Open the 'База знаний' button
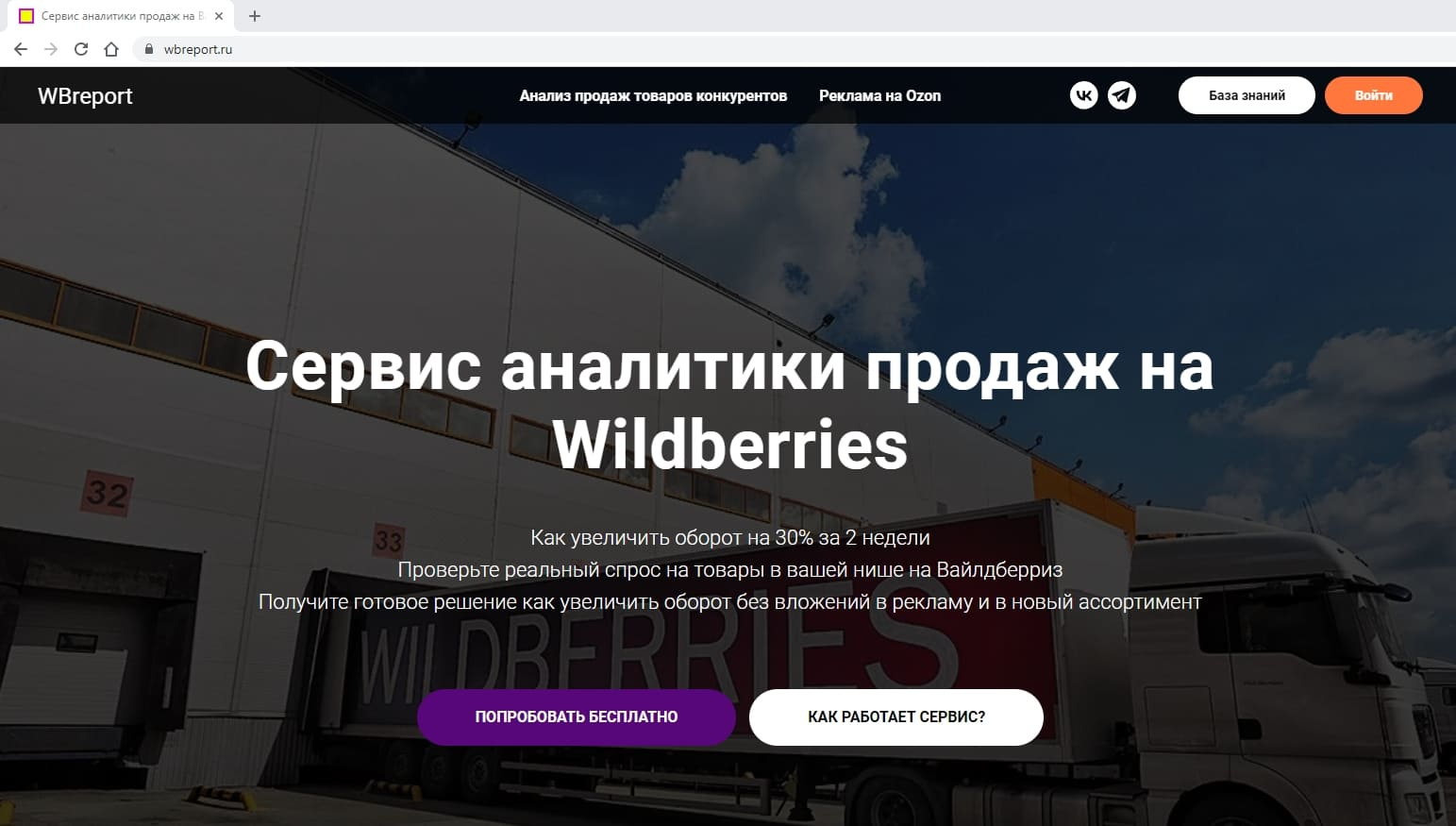 (x=1247, y=95)
